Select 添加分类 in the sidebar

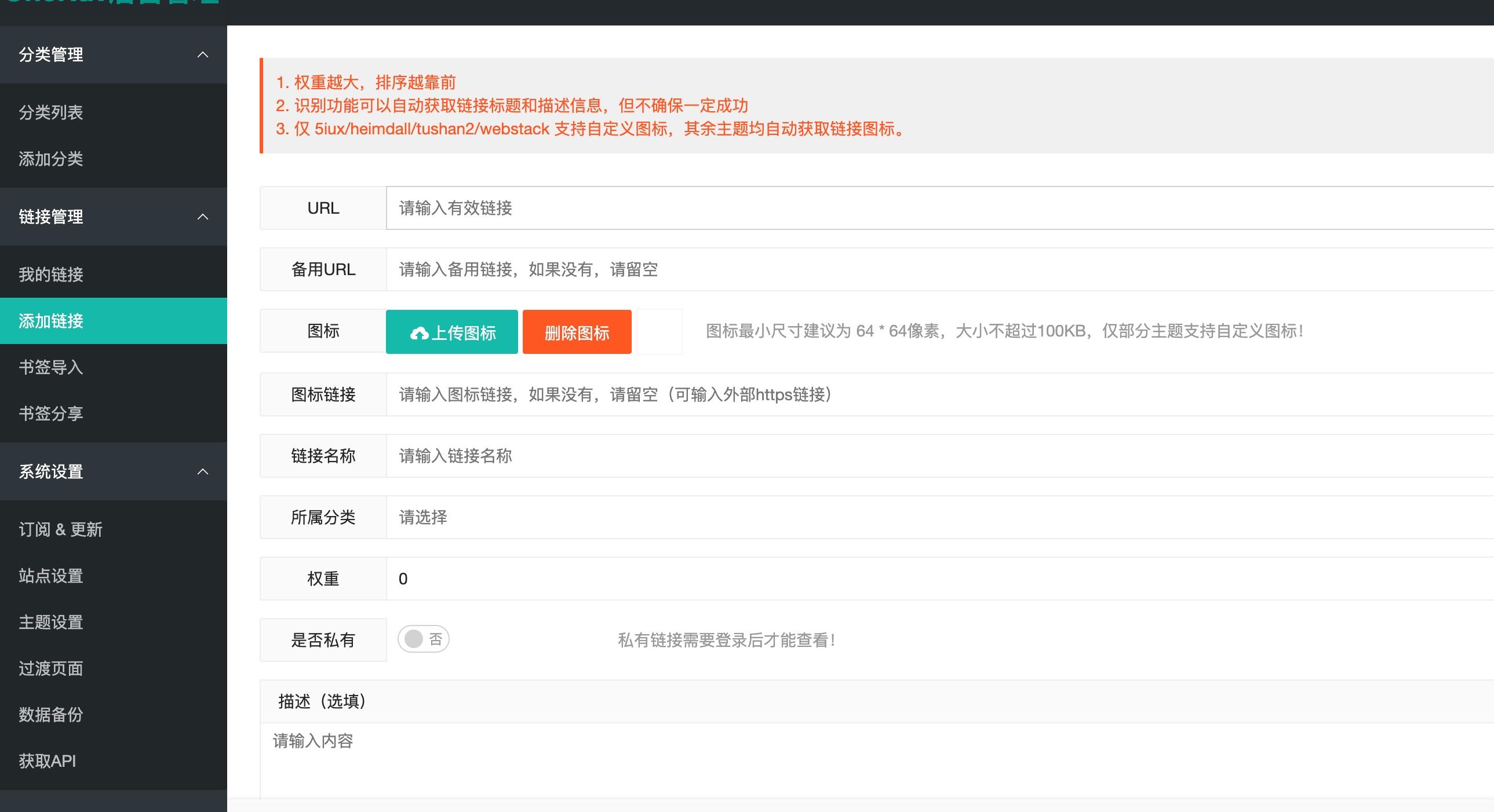[50, 159]
